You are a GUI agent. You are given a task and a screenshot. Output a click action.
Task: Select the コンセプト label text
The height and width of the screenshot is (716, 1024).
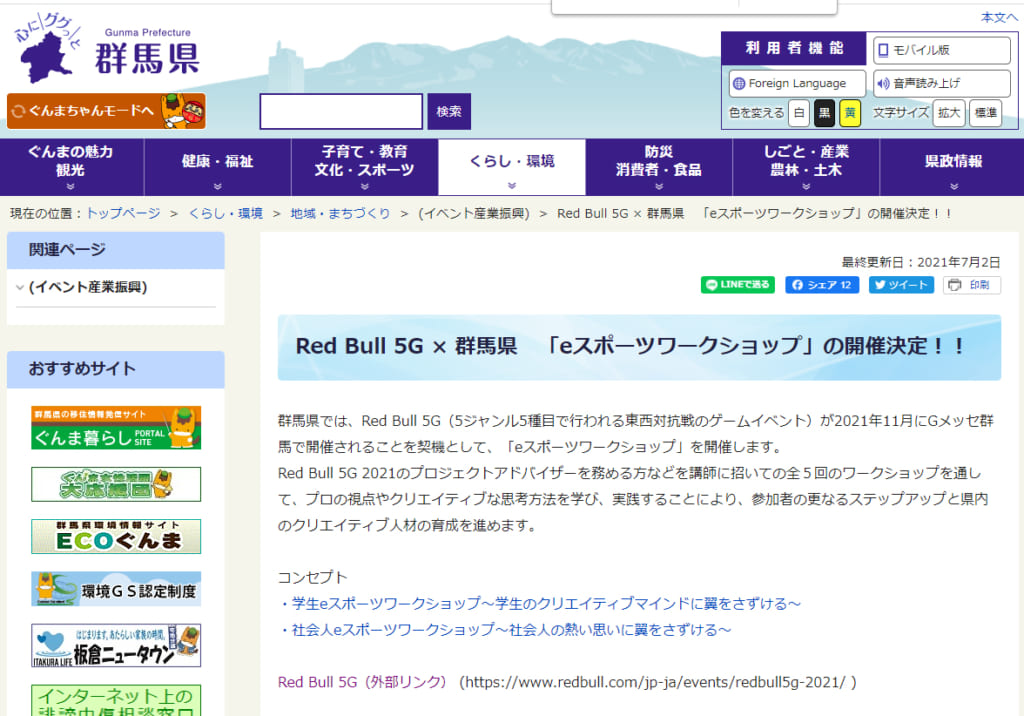click(313, 578)
